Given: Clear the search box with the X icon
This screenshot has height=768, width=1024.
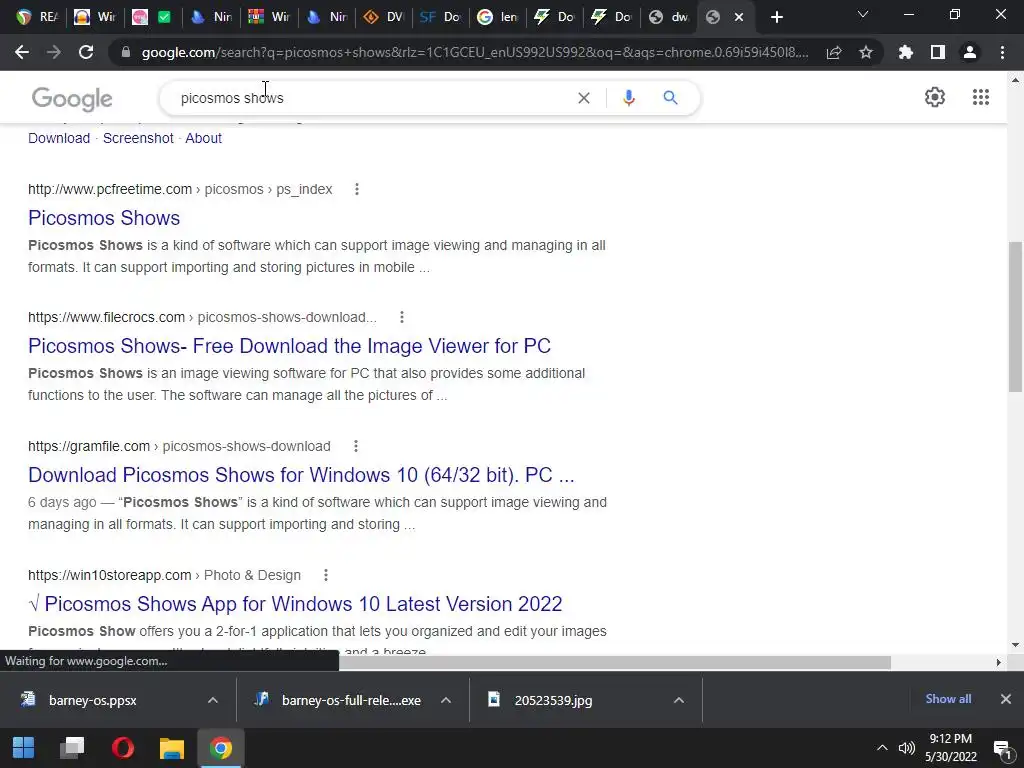Looking at the screenshot, I should (x=584, y=98).
